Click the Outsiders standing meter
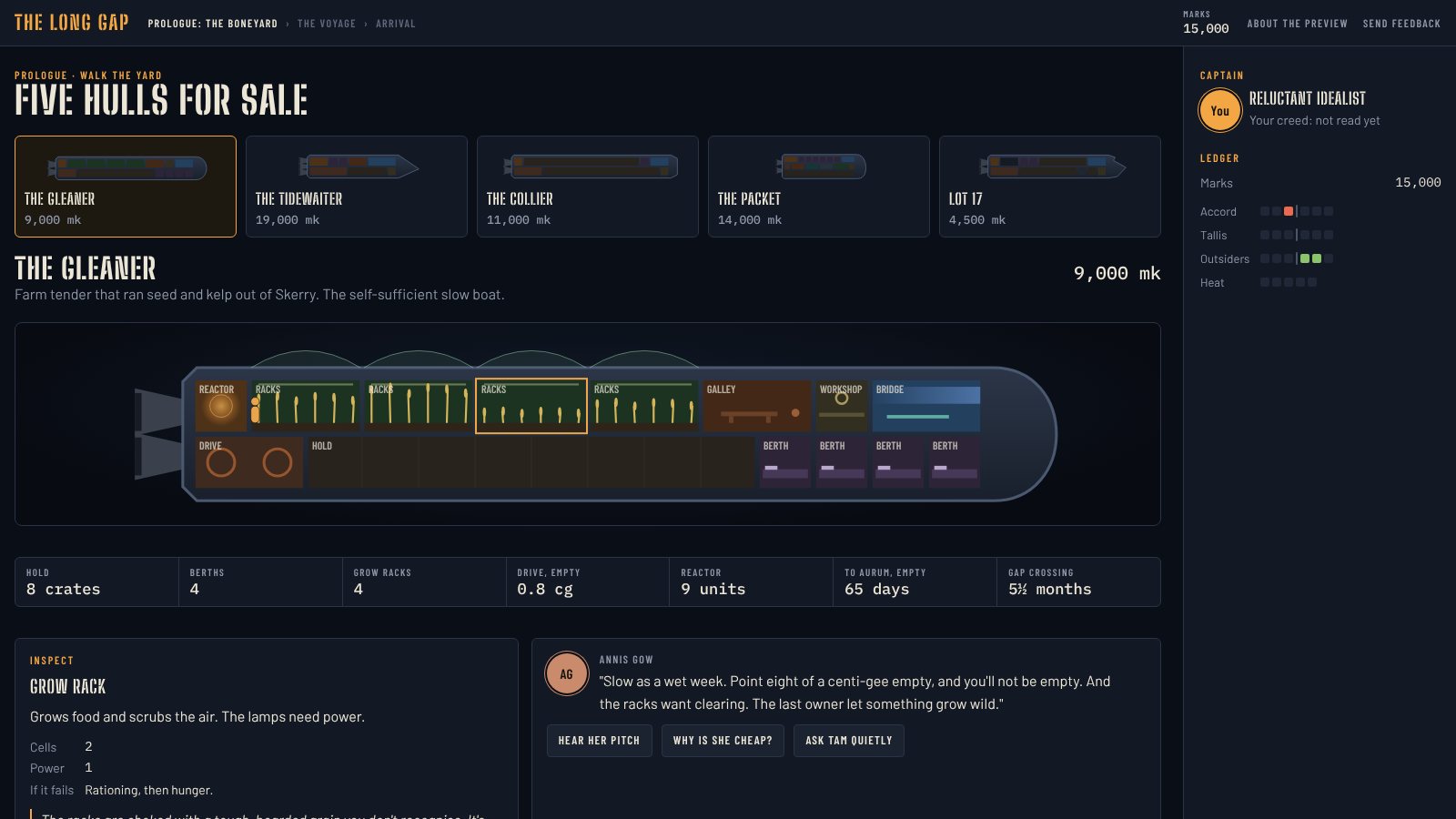Viewport: 1456px width, 819px height. (x=1297, y=258)
